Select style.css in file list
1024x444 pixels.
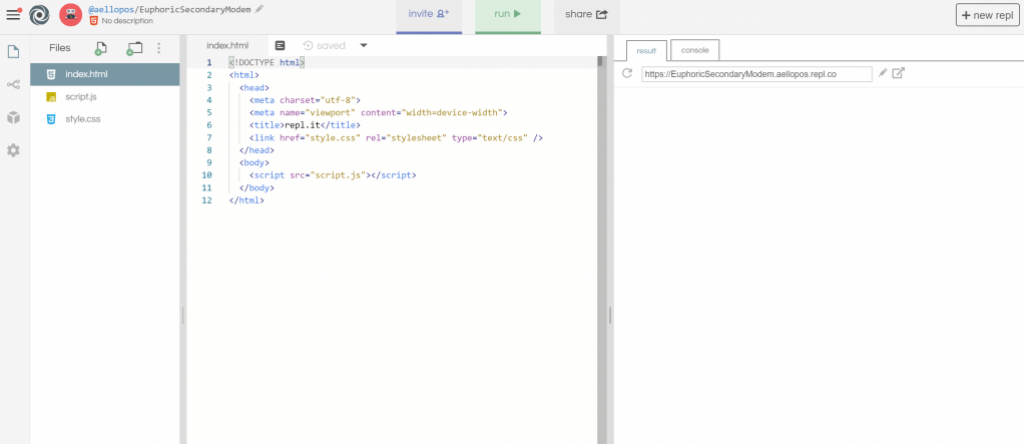[x=83, y=119]
